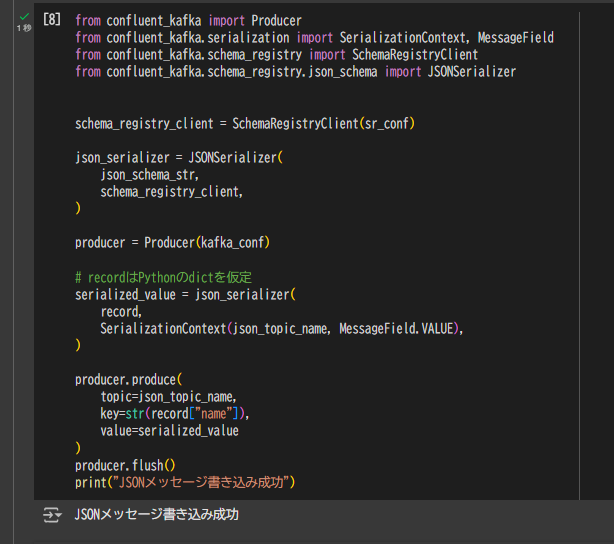Viewport: 614px width, 544px height.
Task: Click the '1 秒' execution time label
Action: 24,28
